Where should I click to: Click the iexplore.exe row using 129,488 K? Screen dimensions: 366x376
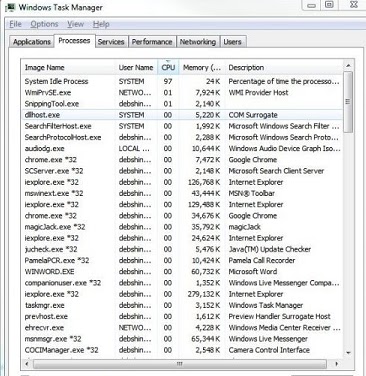182,205
